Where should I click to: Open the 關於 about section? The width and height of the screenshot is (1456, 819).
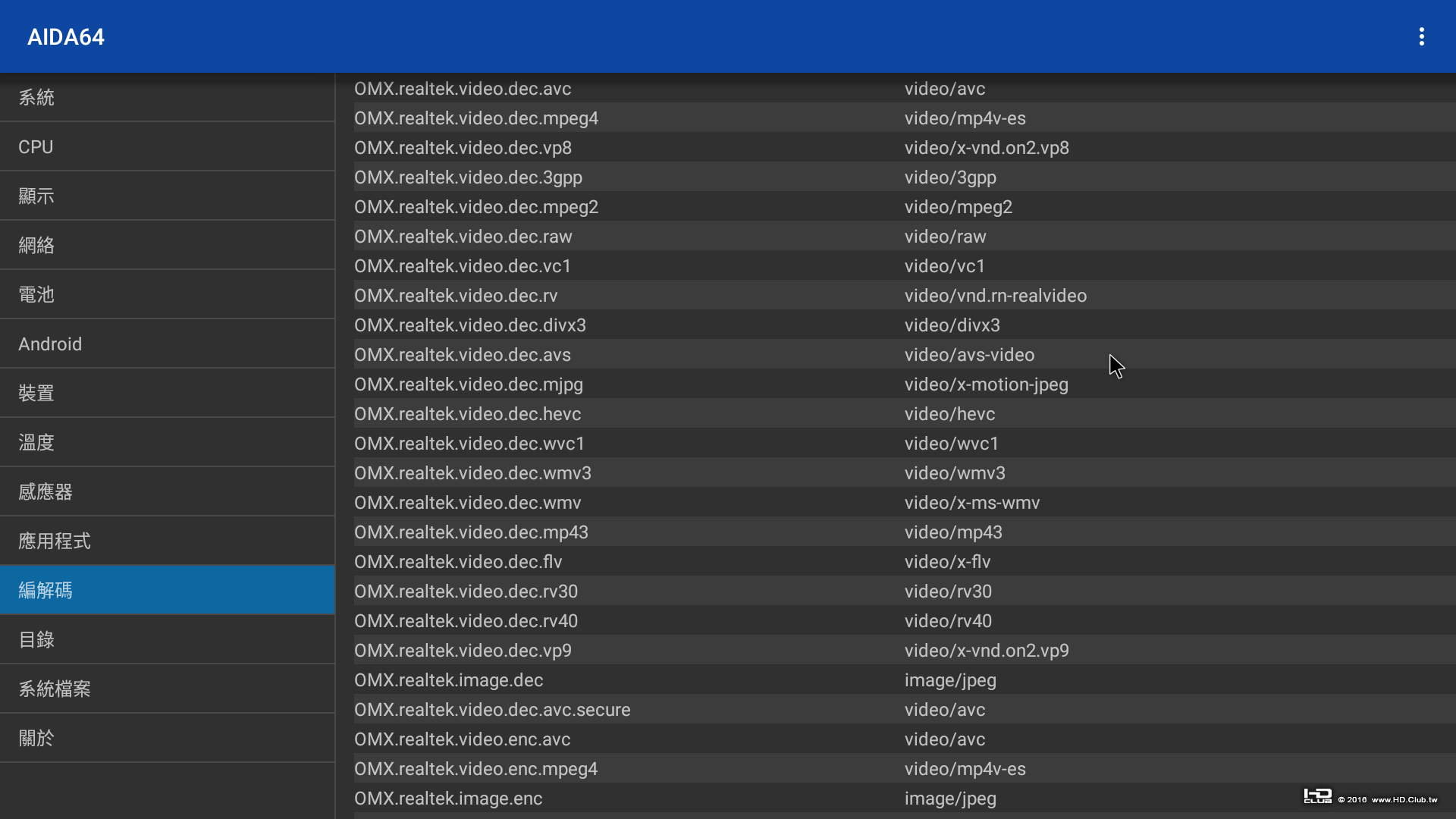167,738
